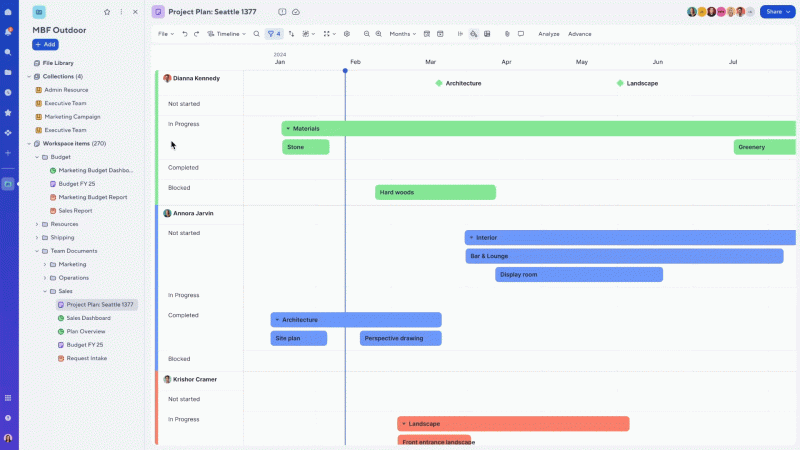Zoom in the timeline
800x450 pixels.
379,34
